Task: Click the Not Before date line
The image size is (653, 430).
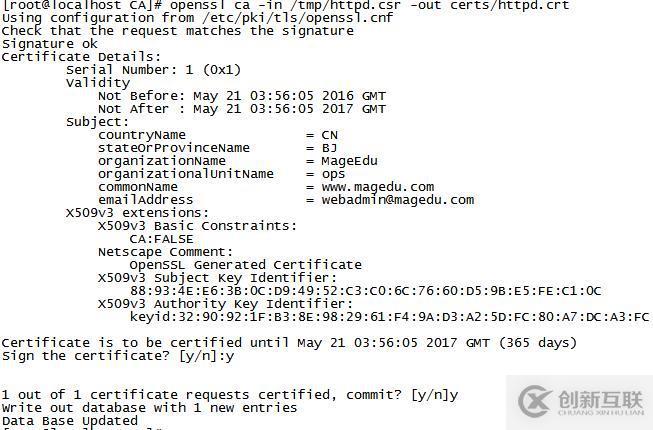Action: pyautogui.click(x=242, y=96)
